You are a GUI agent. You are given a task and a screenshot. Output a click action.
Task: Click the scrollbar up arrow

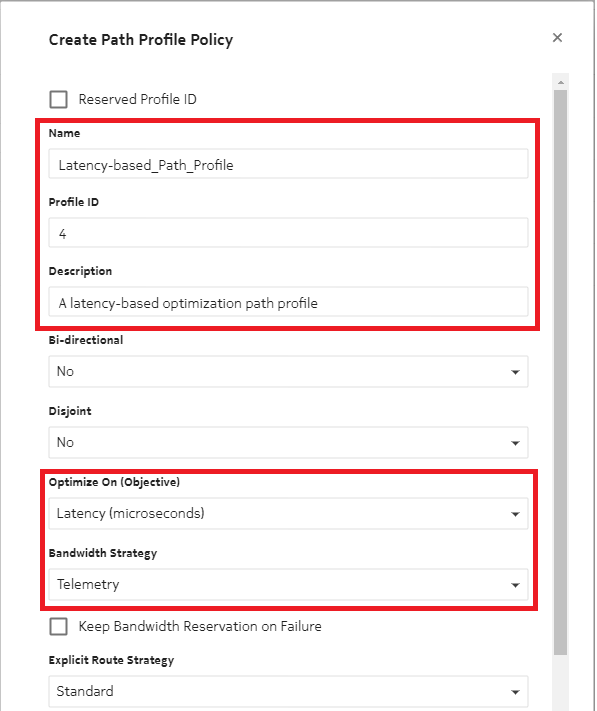[x=561, y=82]
